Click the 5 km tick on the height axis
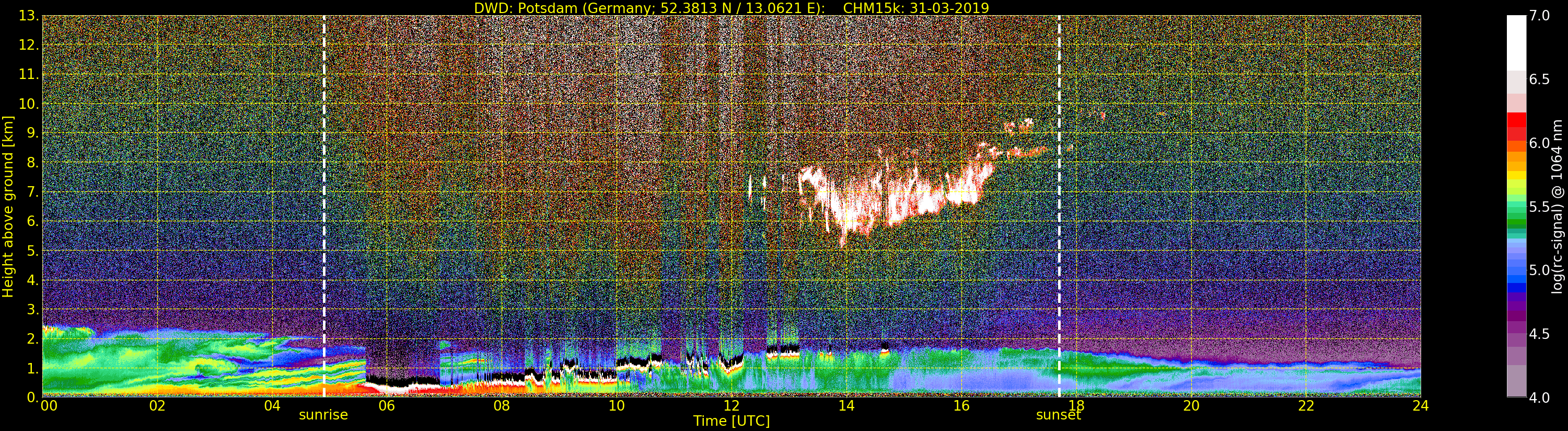 click(x=32, y=251)
